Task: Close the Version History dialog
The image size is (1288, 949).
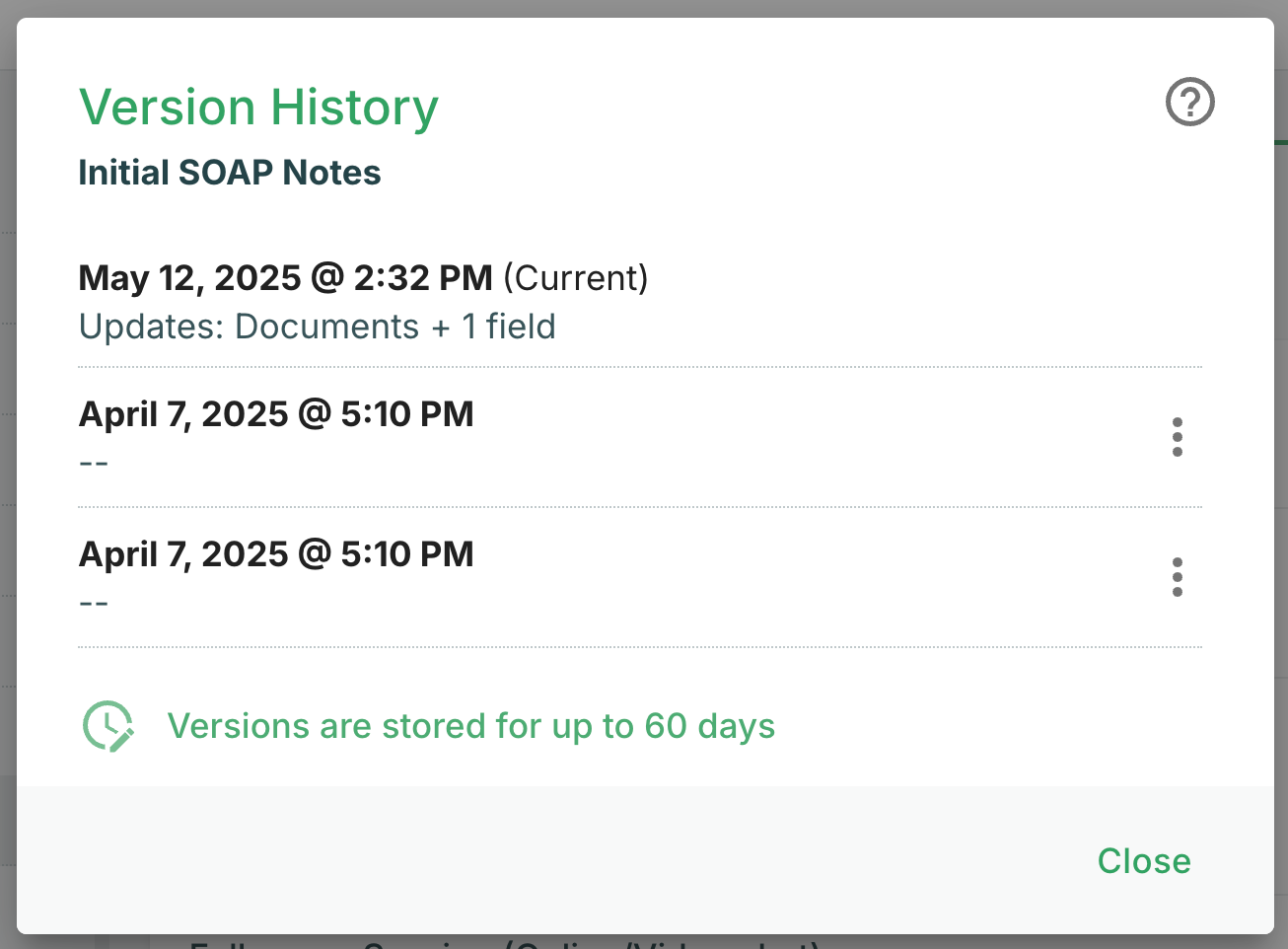Action: tap(1143, 861)
